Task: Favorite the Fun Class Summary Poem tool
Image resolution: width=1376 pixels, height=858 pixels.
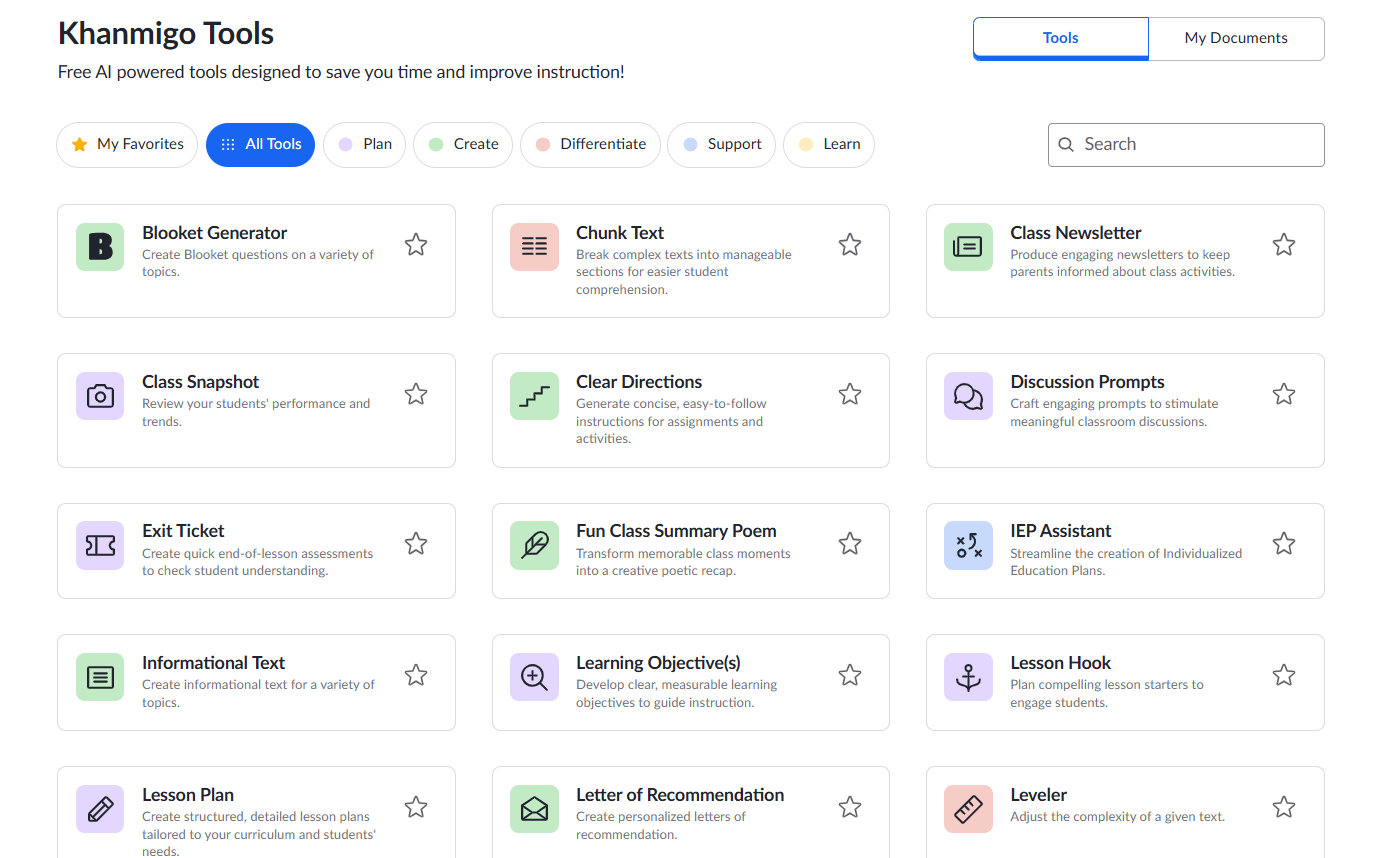Action: [x=850, y=543]
